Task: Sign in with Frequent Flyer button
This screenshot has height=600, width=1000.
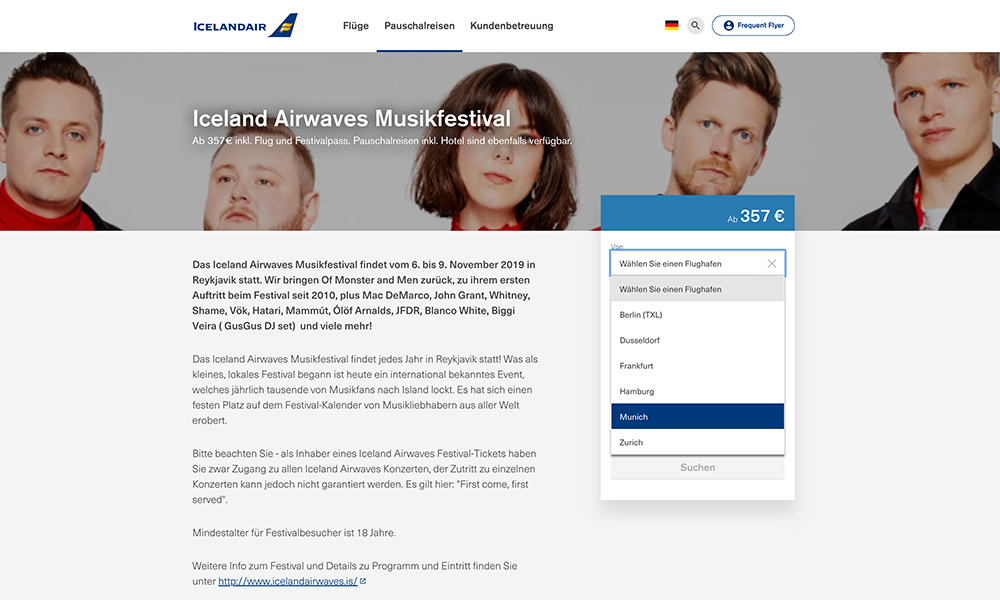Action: coord(753,26)
